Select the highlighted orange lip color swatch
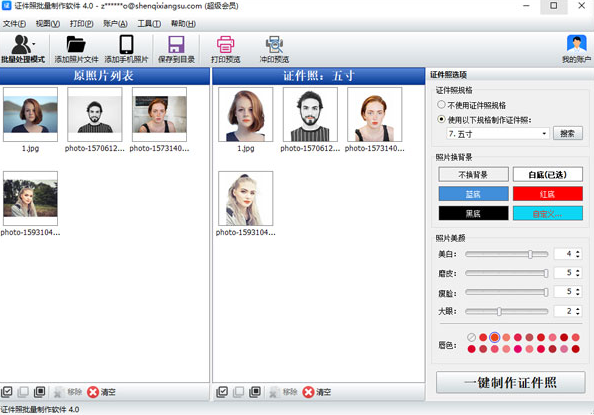This screenshot has height=415, width=594. coord(494,337)
